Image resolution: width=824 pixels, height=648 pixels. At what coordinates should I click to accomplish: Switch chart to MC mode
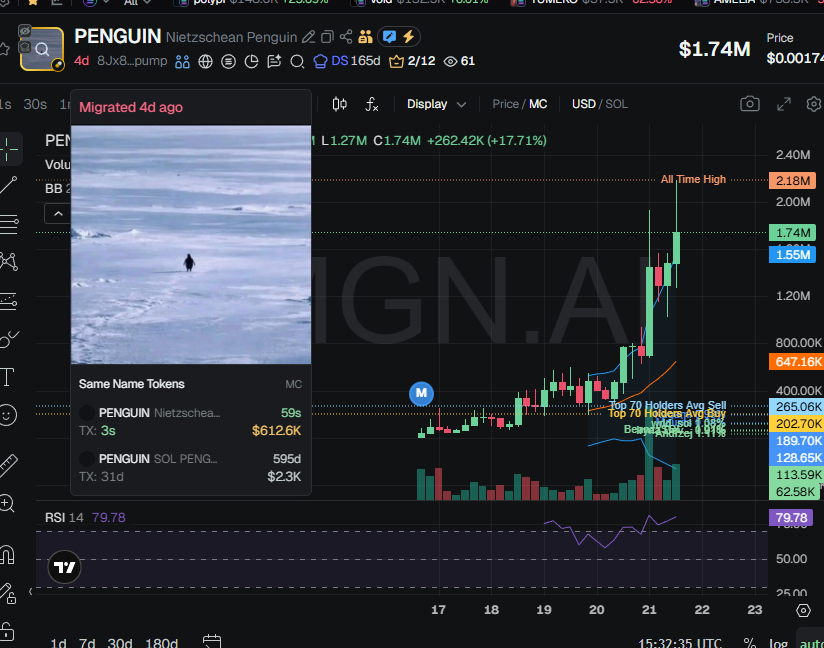click(x=538, y=104)
